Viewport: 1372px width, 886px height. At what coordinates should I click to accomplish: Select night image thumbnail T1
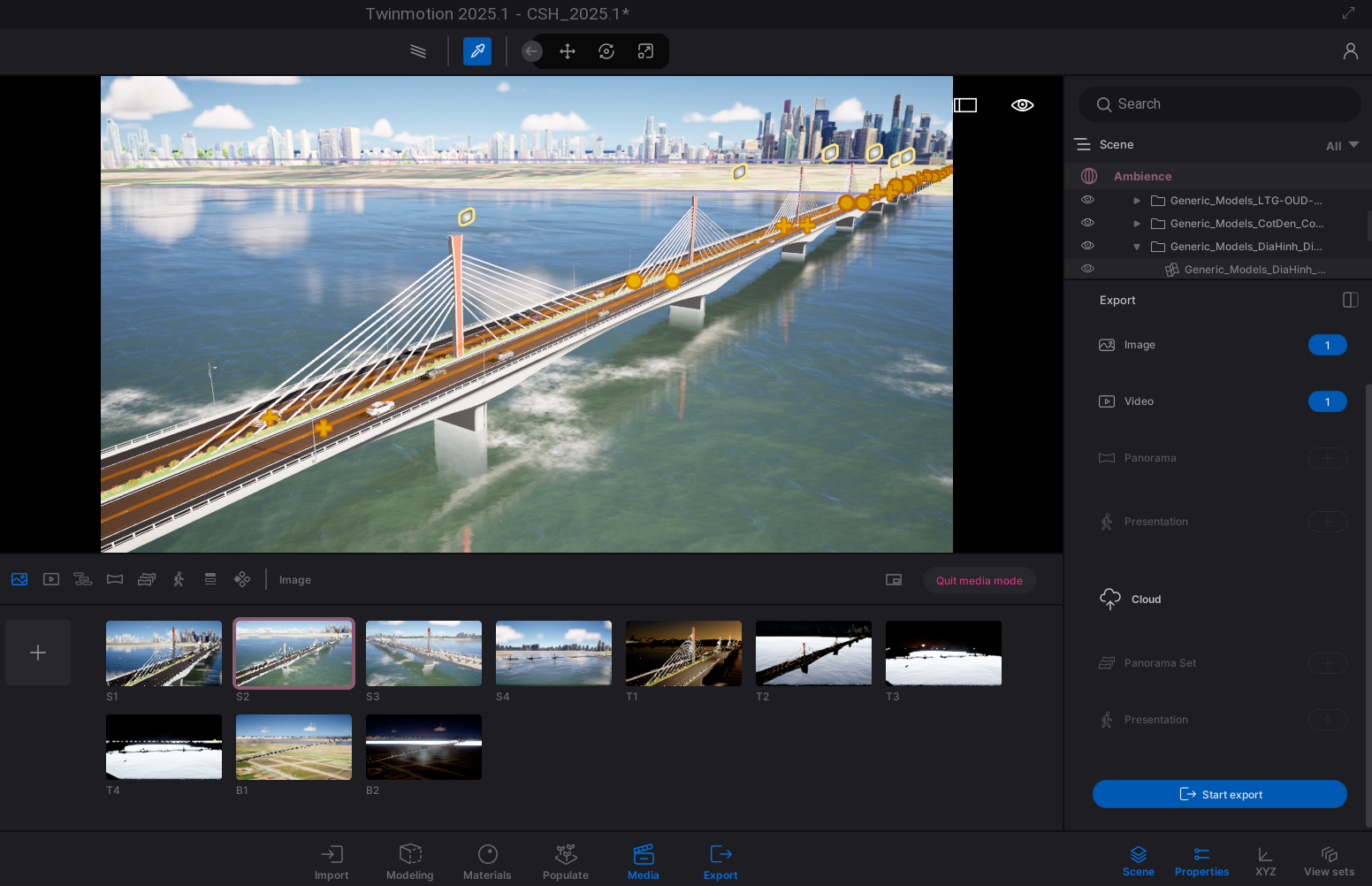(x=684, y=653)
